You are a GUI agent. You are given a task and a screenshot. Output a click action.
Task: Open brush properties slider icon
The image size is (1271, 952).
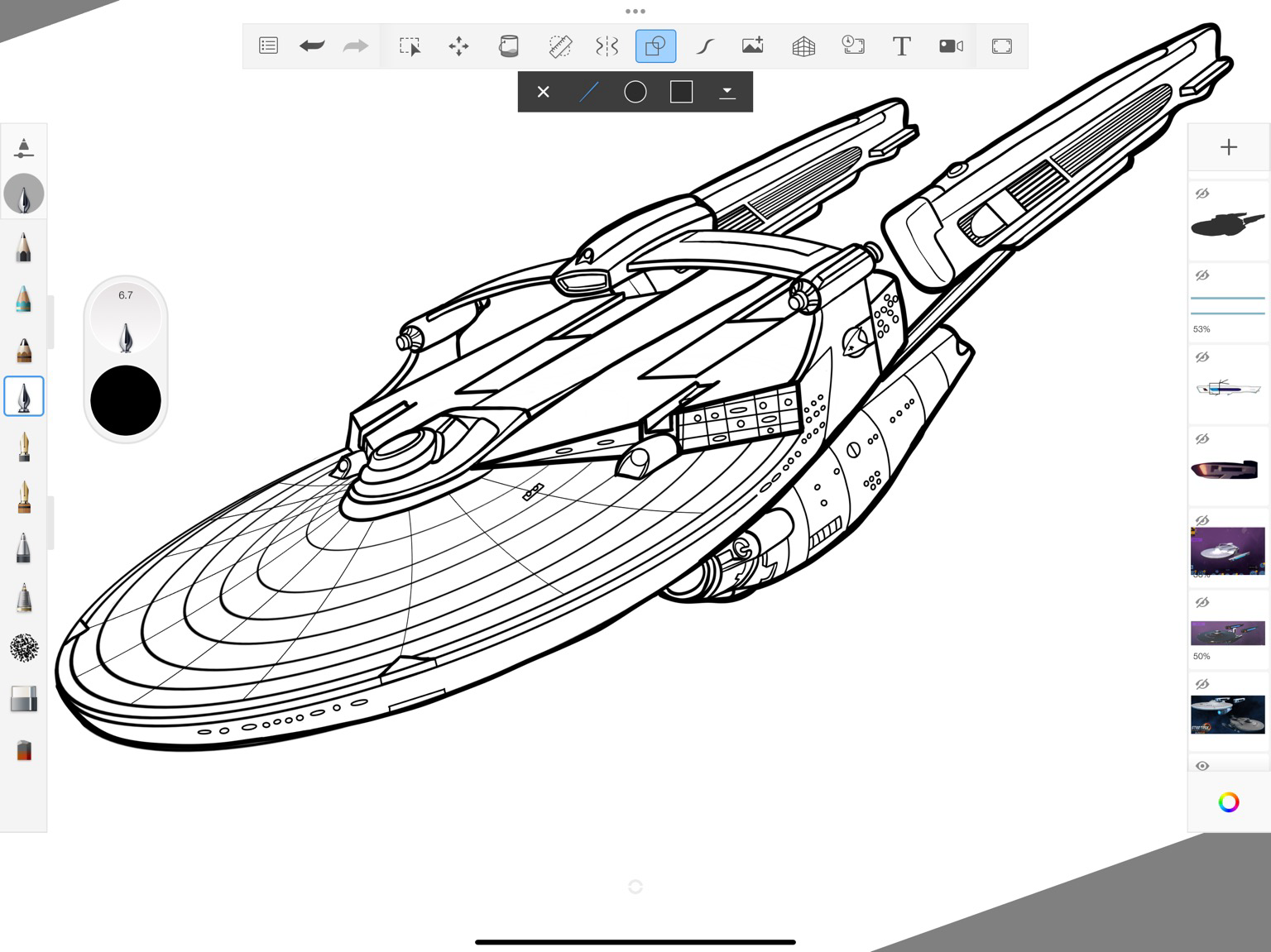[24, 148]
